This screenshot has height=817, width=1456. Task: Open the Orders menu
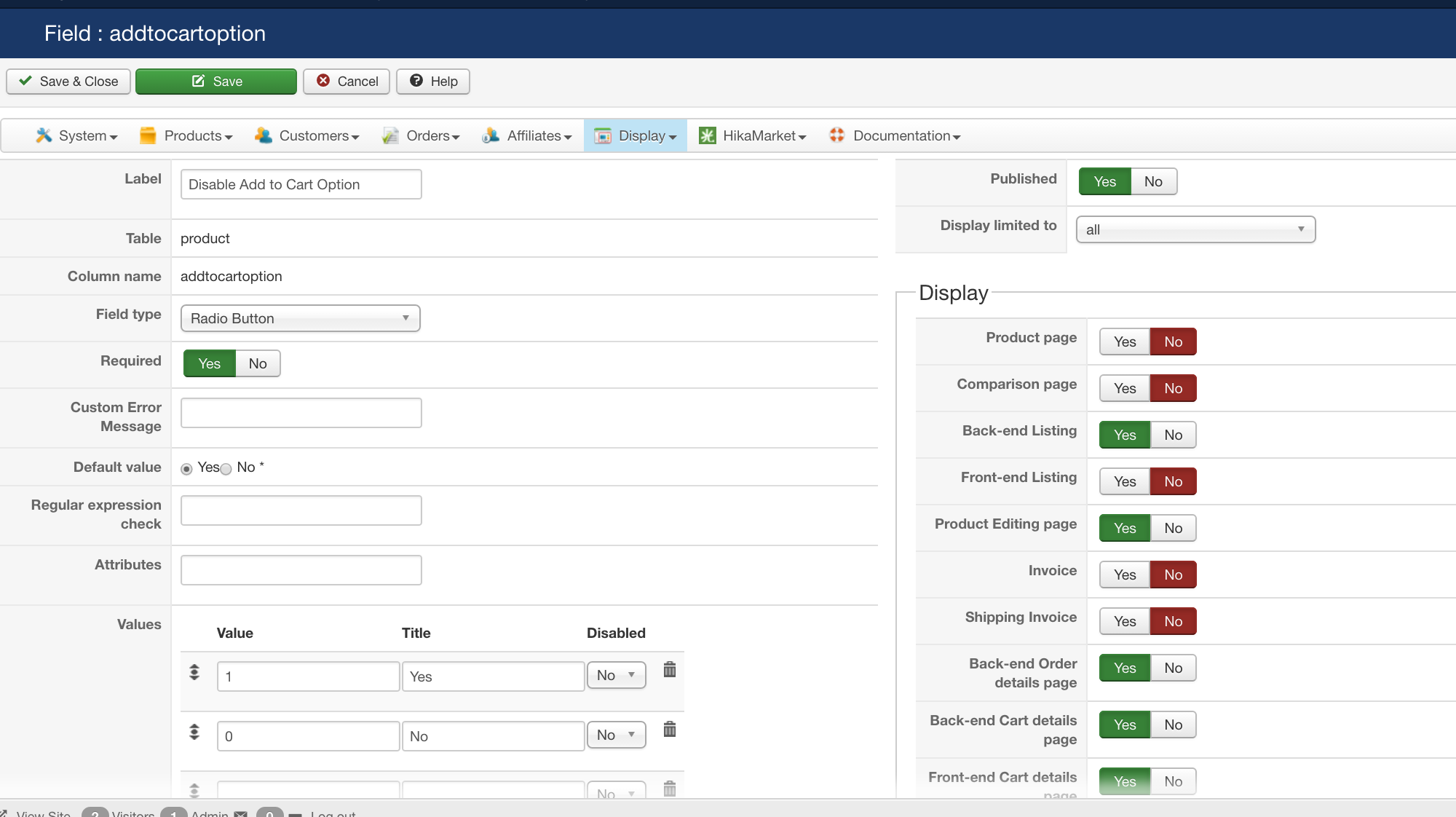tap(421, 135)
